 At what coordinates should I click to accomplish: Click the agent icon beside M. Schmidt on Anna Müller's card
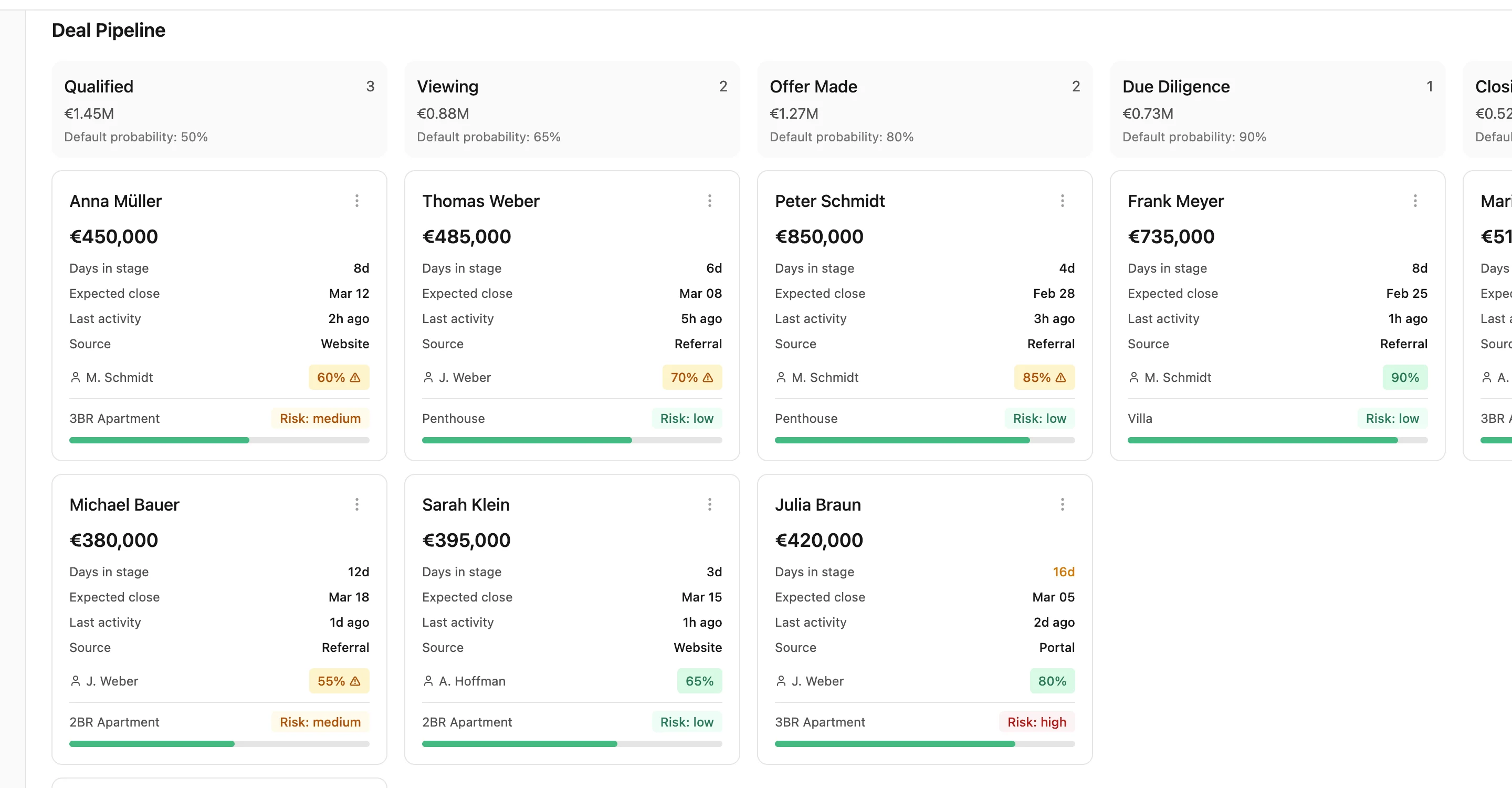tap(76, 377)
